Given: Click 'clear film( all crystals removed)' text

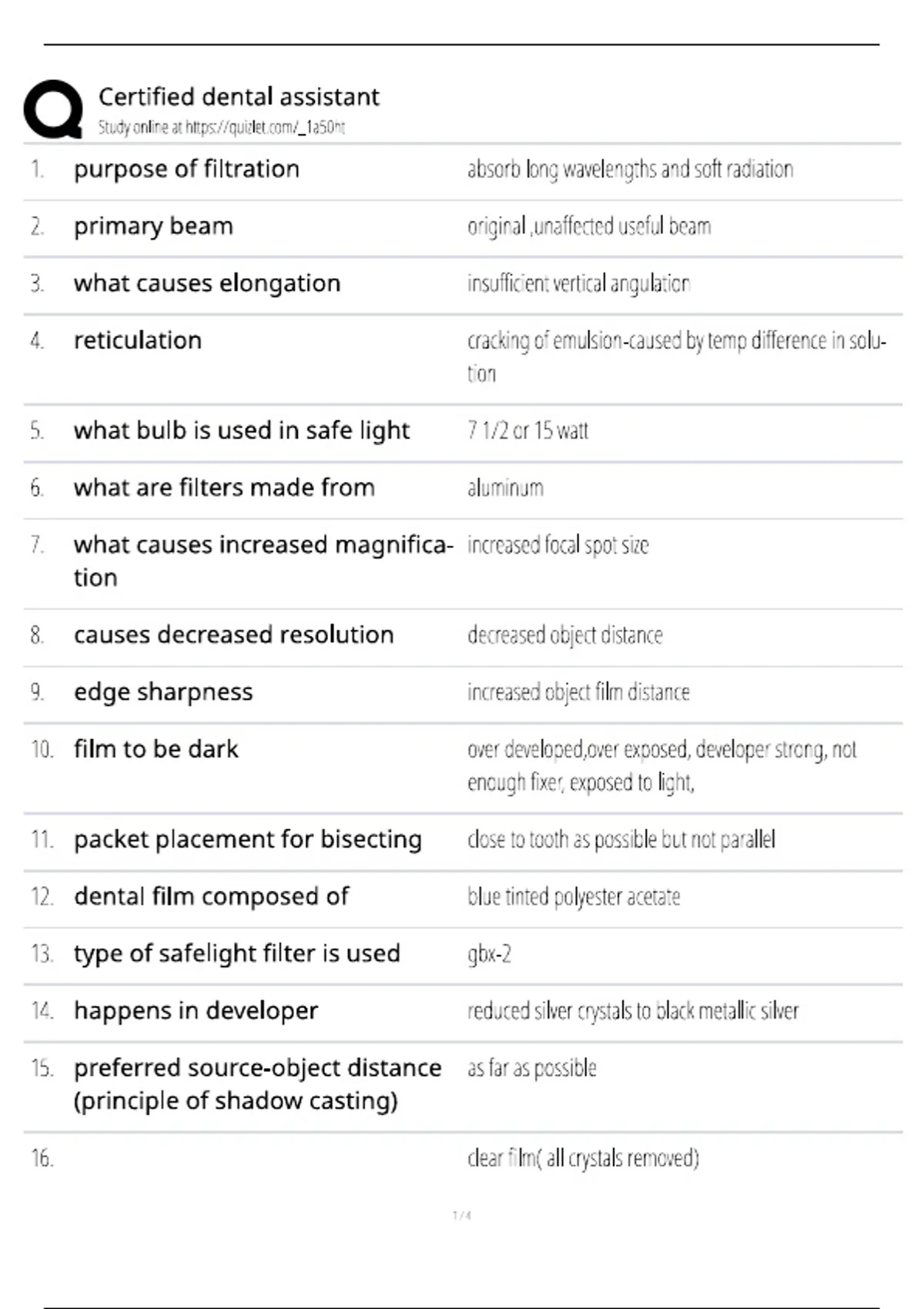Looking at the screenshot, I should [x=583, y=1159].
